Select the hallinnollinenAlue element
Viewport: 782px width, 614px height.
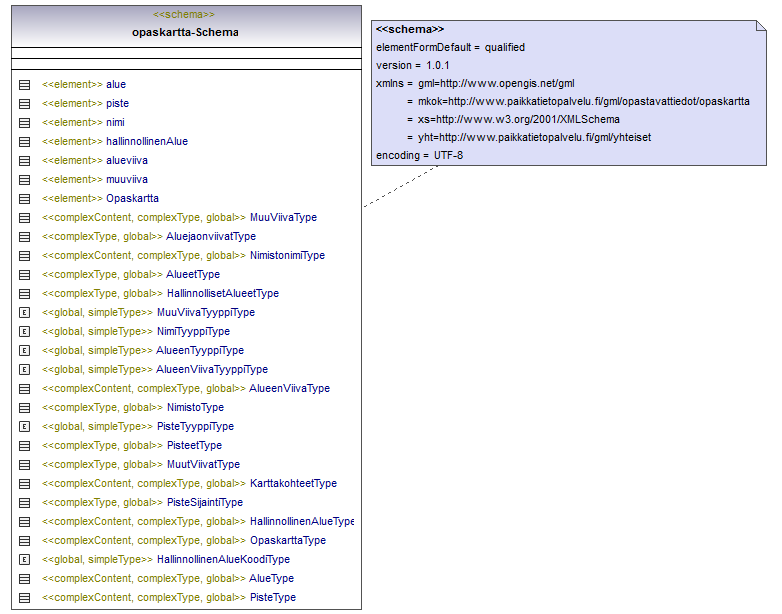click(146, 142)
